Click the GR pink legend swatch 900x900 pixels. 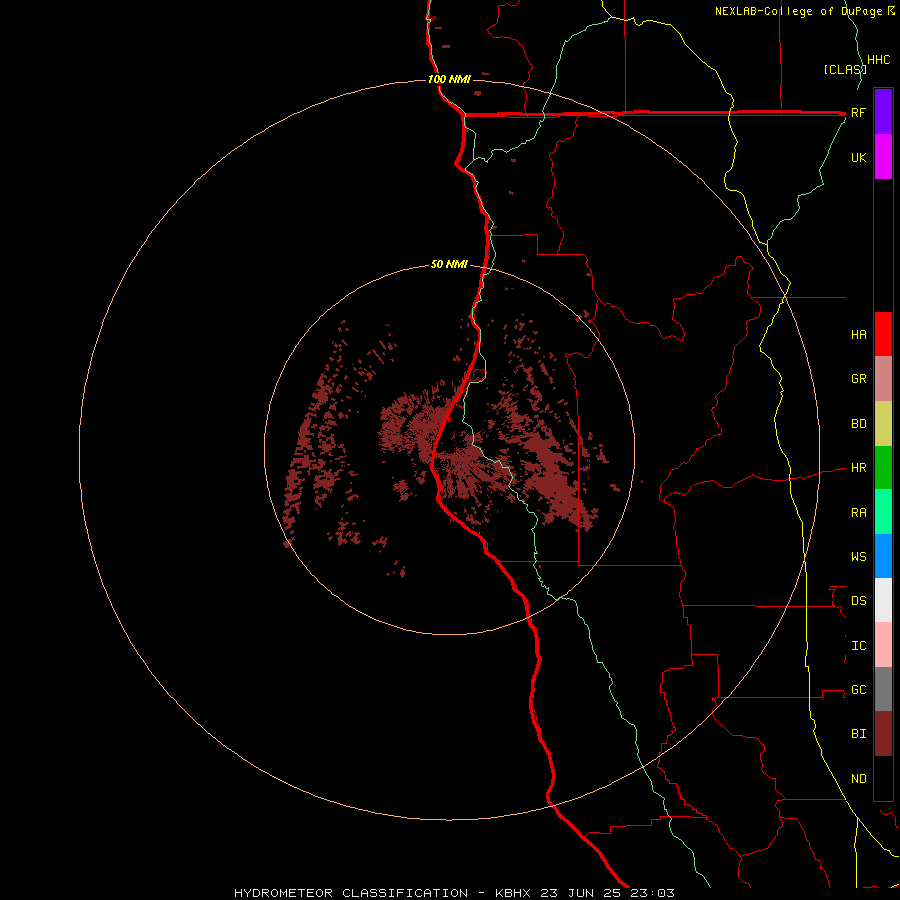[x=883, y=379]
